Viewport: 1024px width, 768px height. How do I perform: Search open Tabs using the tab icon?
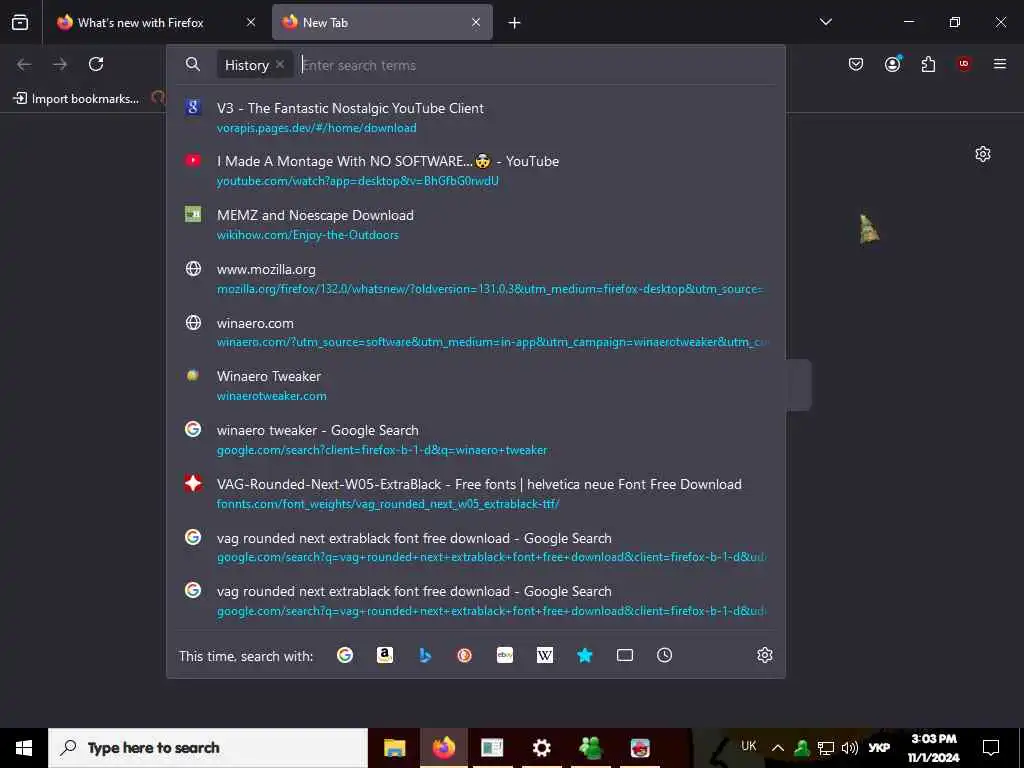tap(625, 655)
